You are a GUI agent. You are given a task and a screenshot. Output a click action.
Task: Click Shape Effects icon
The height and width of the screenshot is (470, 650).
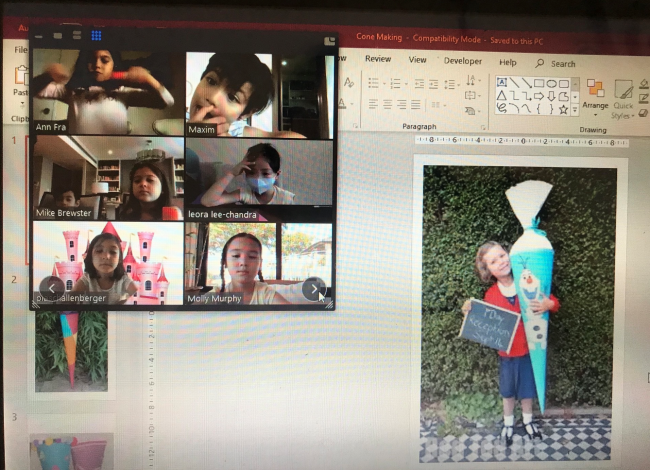pos(644,113)
